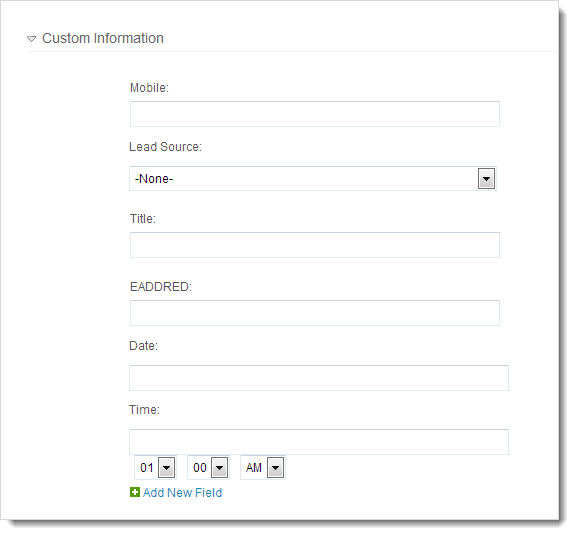The height and width of the screenshot is (535, 574).
Task: Follow the Add New Field link
Action: tap(182, 493)
